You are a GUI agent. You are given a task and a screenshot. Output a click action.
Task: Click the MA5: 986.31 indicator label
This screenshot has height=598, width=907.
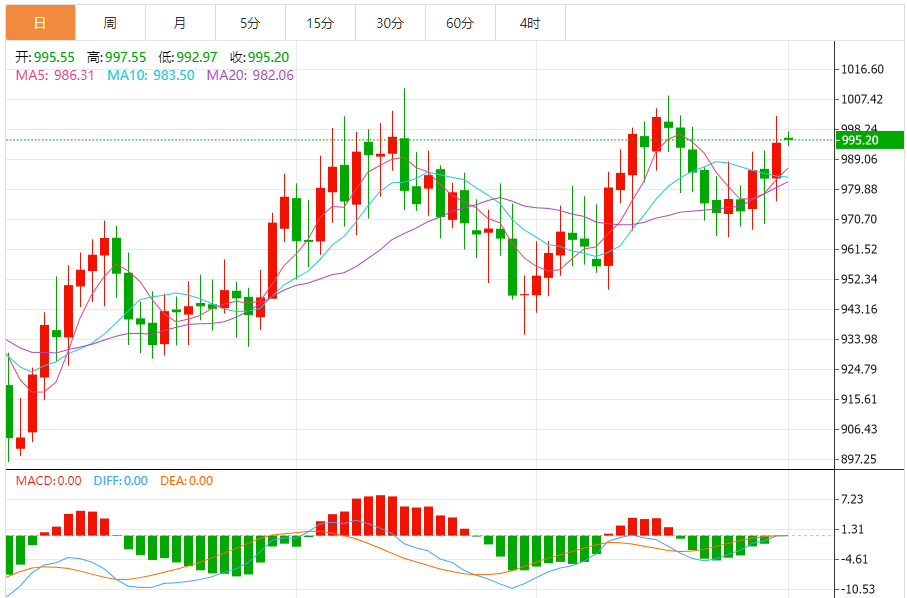55,75
